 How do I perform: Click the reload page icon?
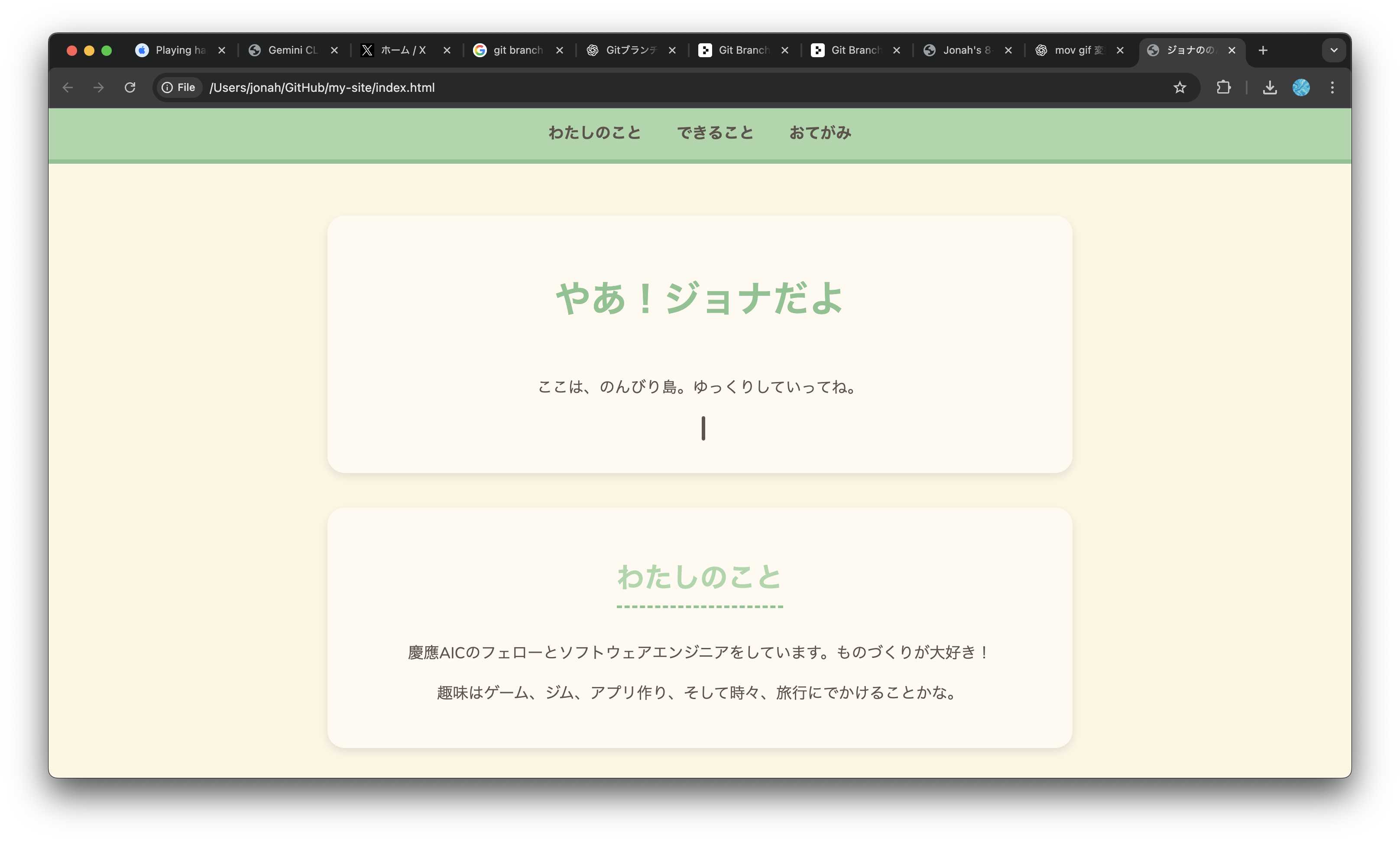[130, 87]
